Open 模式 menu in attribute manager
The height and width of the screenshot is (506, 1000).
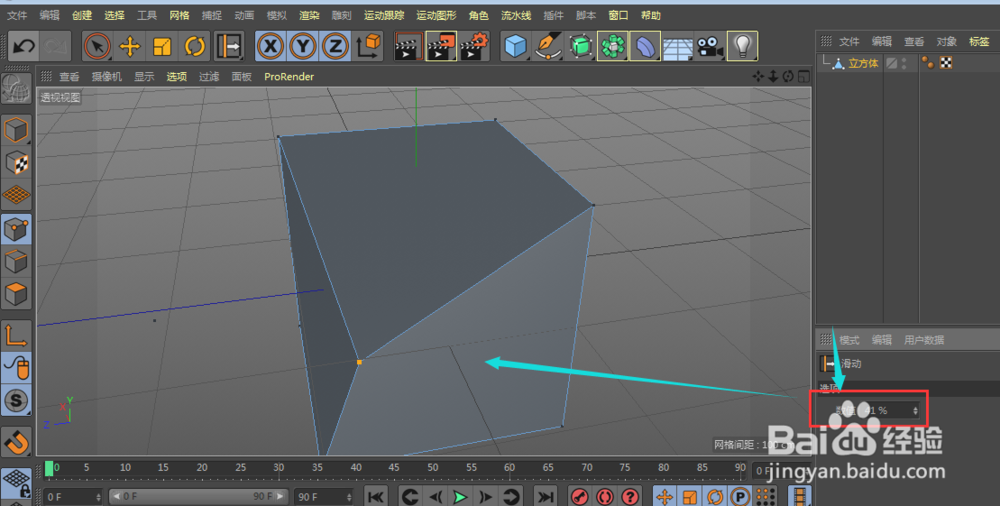(849, 340)
